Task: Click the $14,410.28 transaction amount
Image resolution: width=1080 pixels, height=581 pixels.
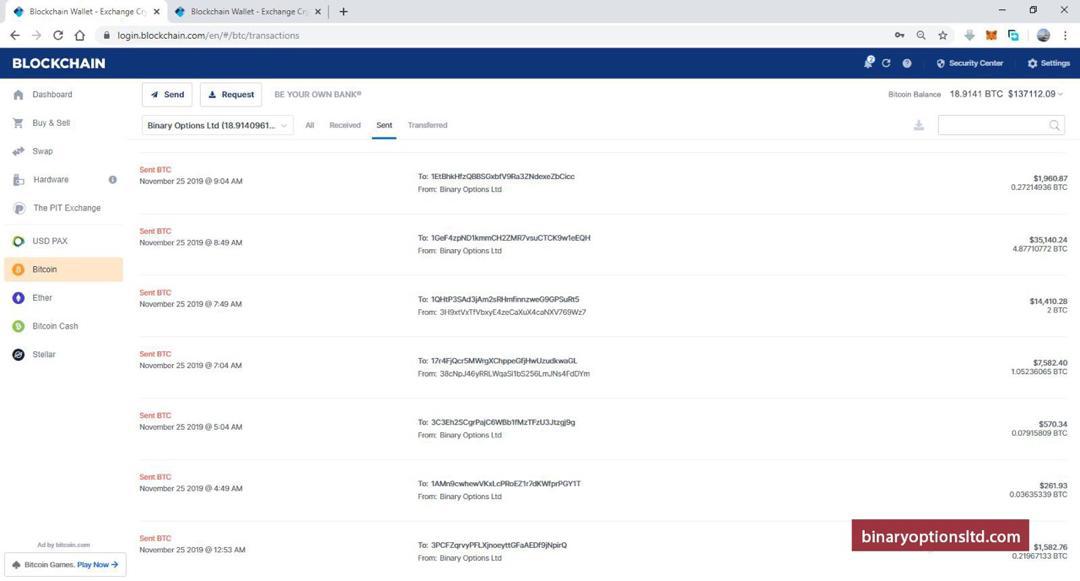Action: pyautogui.click(x=1048, y=301)
